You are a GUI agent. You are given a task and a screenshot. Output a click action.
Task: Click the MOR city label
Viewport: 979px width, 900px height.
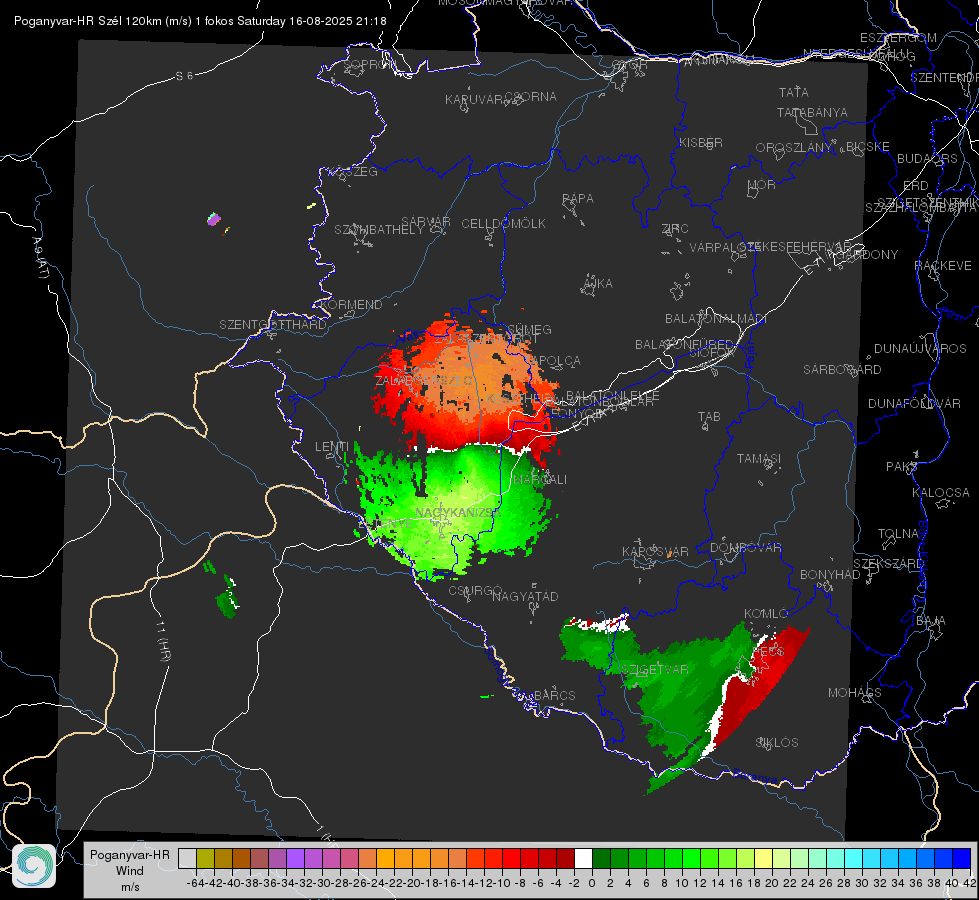point(762,184)
